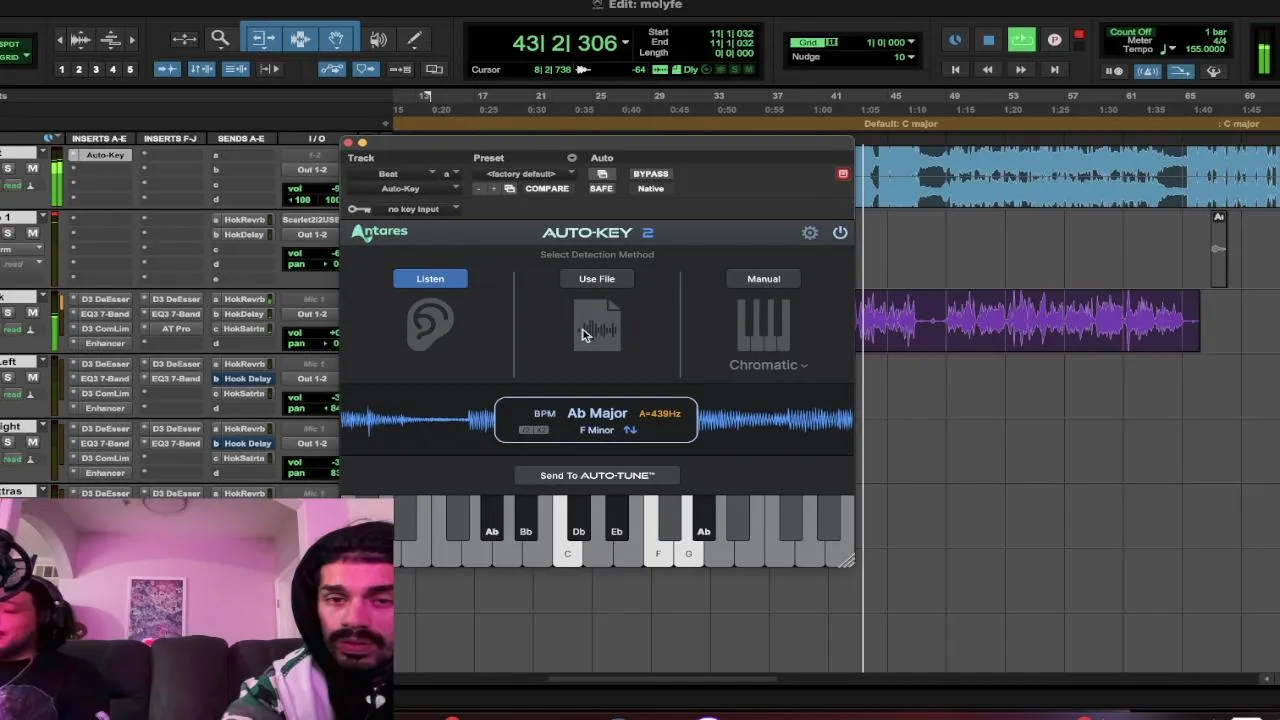Select the Pencil tool
The image size is (1280, 720).
coord(414,40)
